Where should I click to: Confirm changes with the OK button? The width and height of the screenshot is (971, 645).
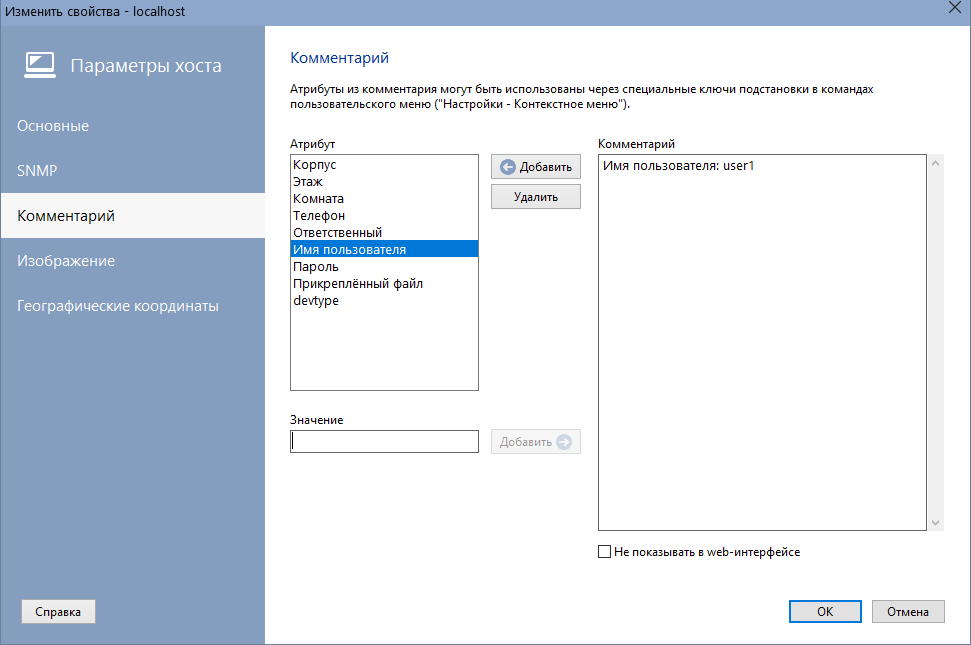825,612
